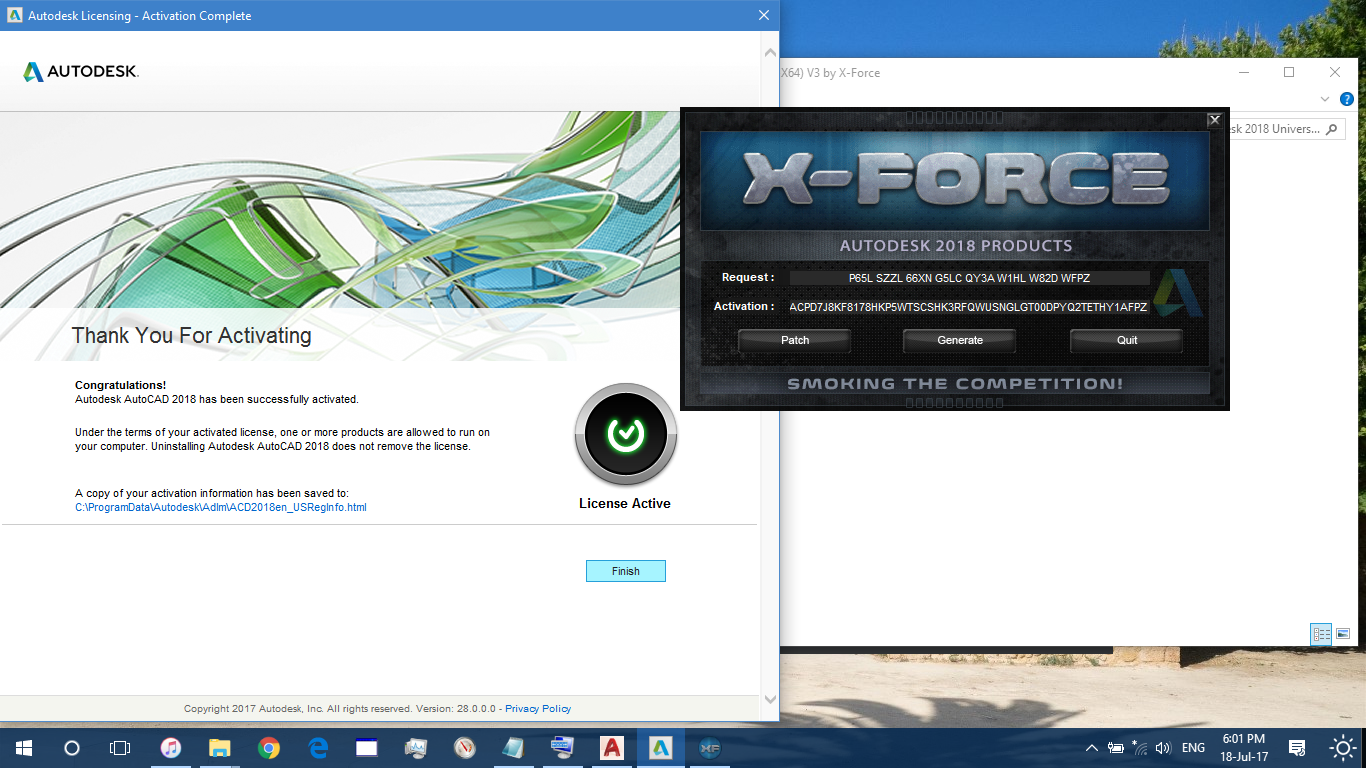The height and width of the screenshot is (768, 1366).
Task: Open File Explorer from the taskbar
Action: click(x=220, y=748)
